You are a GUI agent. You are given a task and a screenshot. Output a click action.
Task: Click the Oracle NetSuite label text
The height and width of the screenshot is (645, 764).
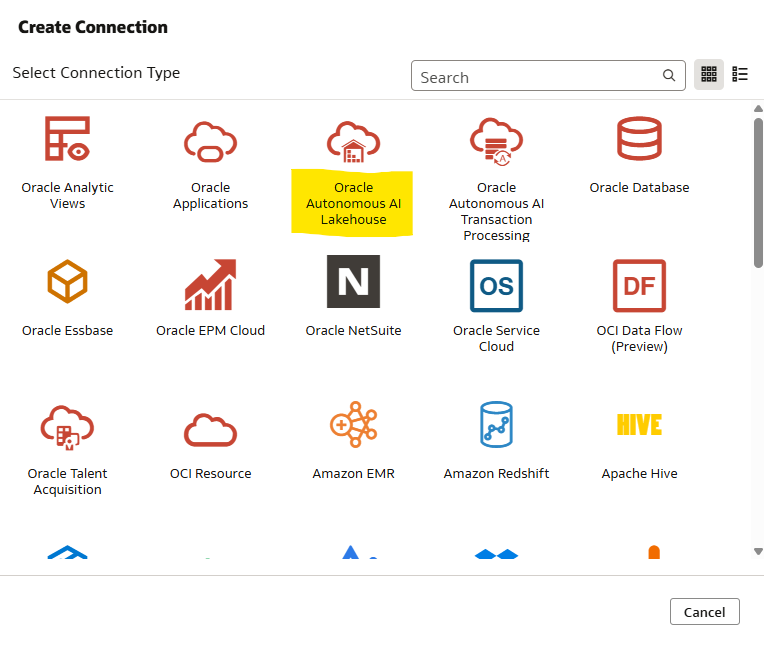coord(353,330)
